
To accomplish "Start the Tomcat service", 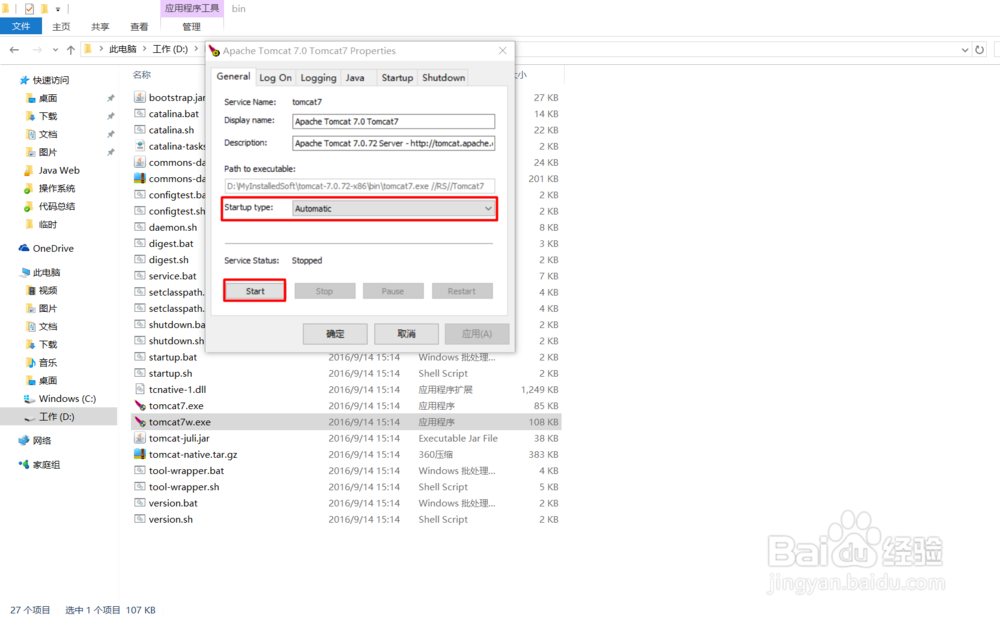I will click(255, 291).
